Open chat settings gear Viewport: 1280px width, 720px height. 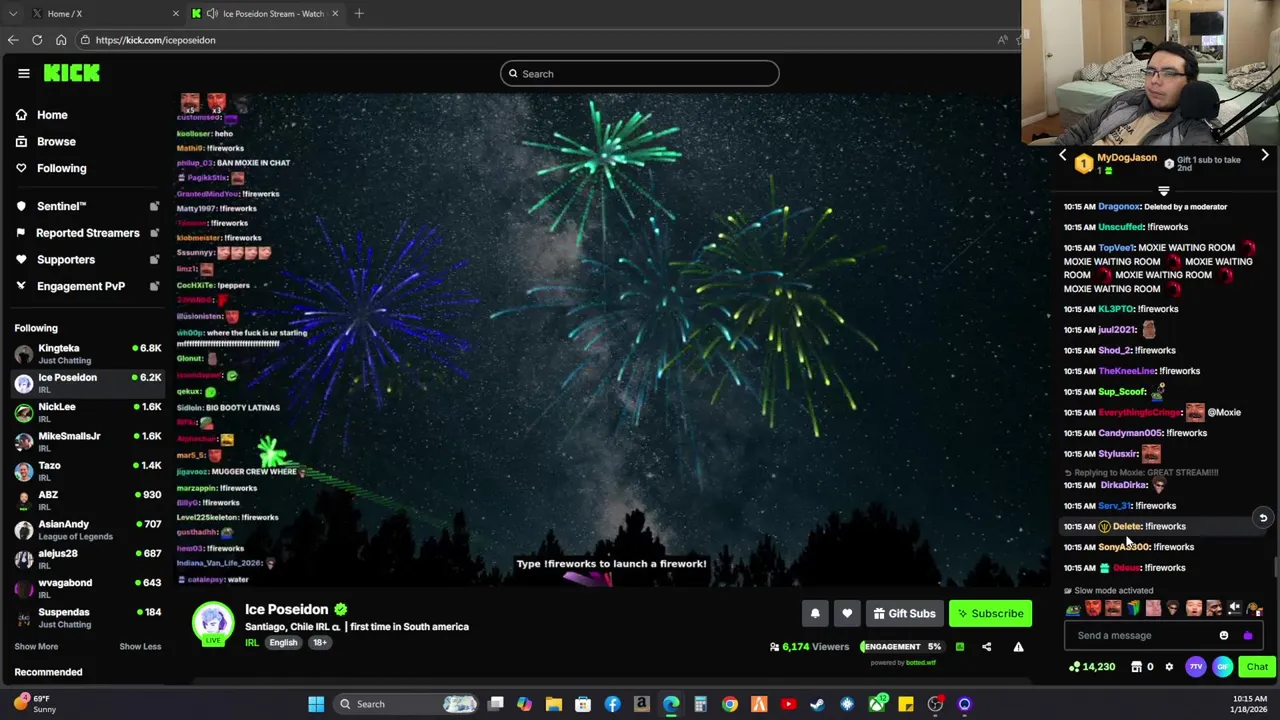point(1169,667)
